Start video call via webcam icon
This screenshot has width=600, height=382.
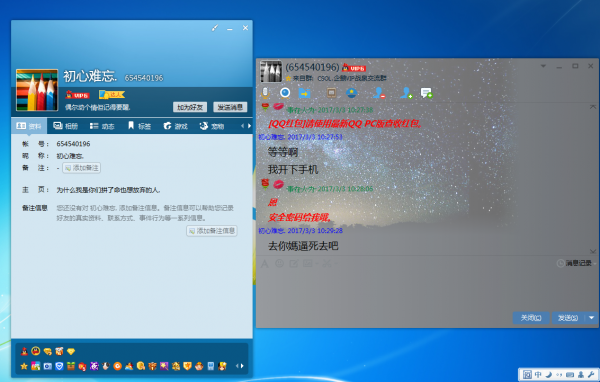pyautogui.click(x=285, y=93)
